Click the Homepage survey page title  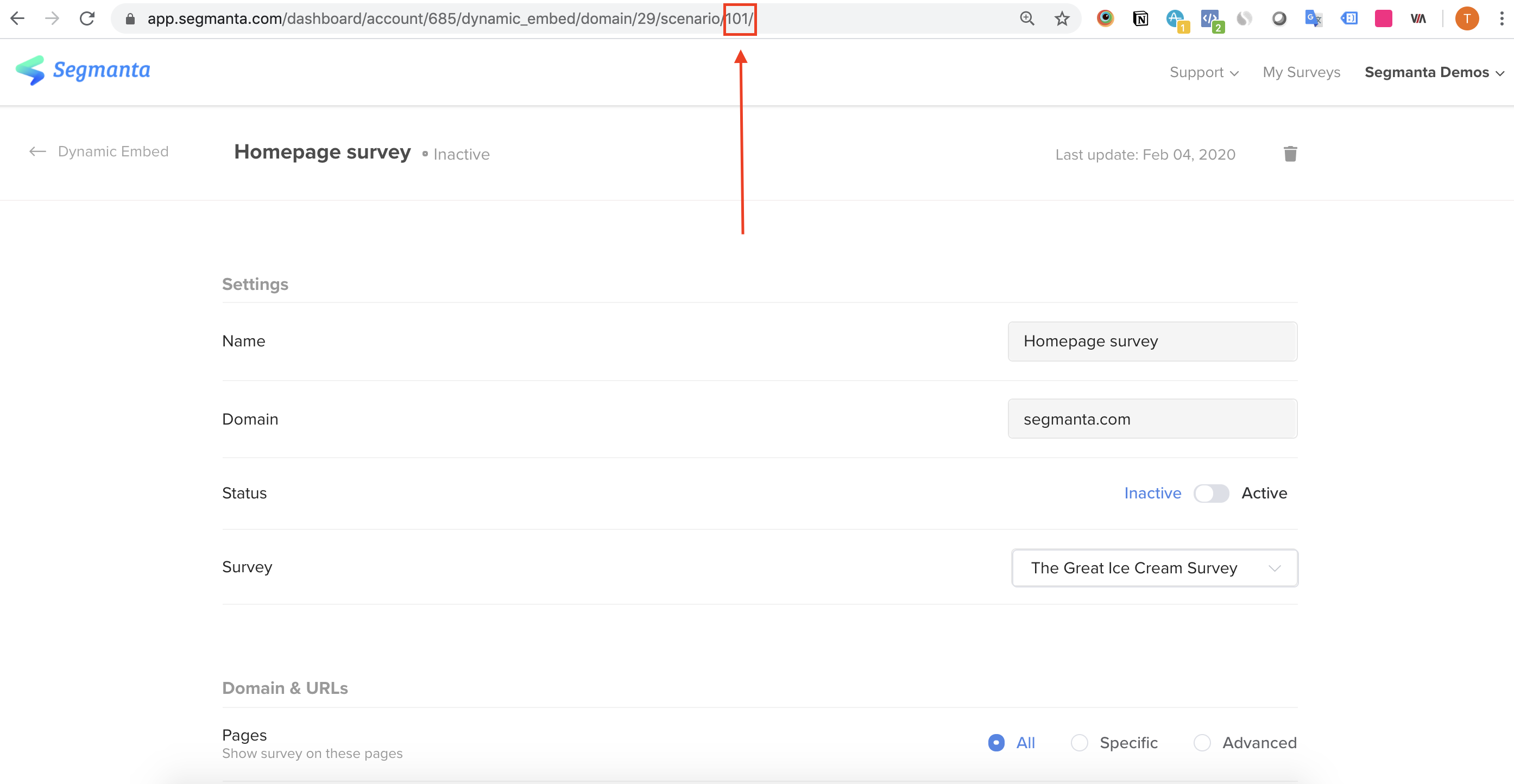322,152
